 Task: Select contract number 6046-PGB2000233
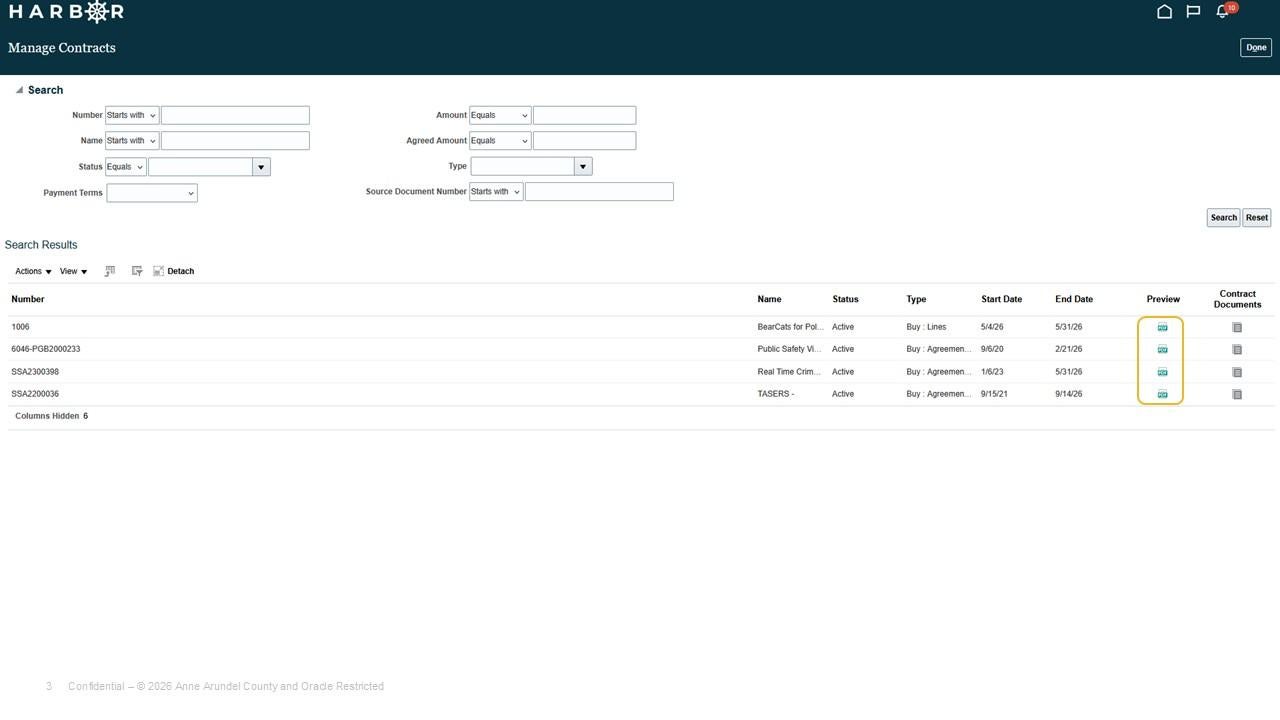tap(46, 349)
